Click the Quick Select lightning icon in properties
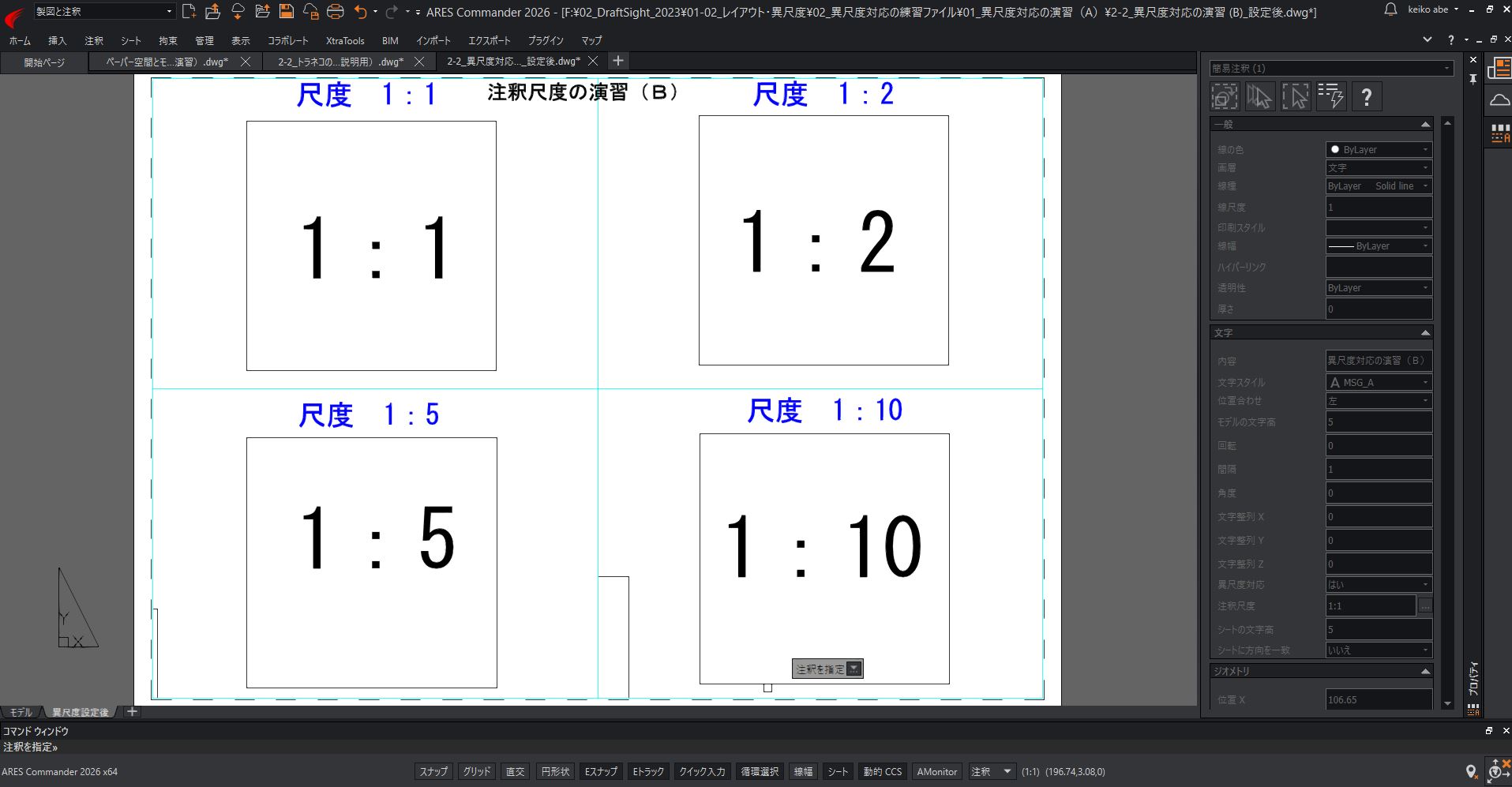The height and width of the screenshot is (787, 1512). (x=1330, y=96)
